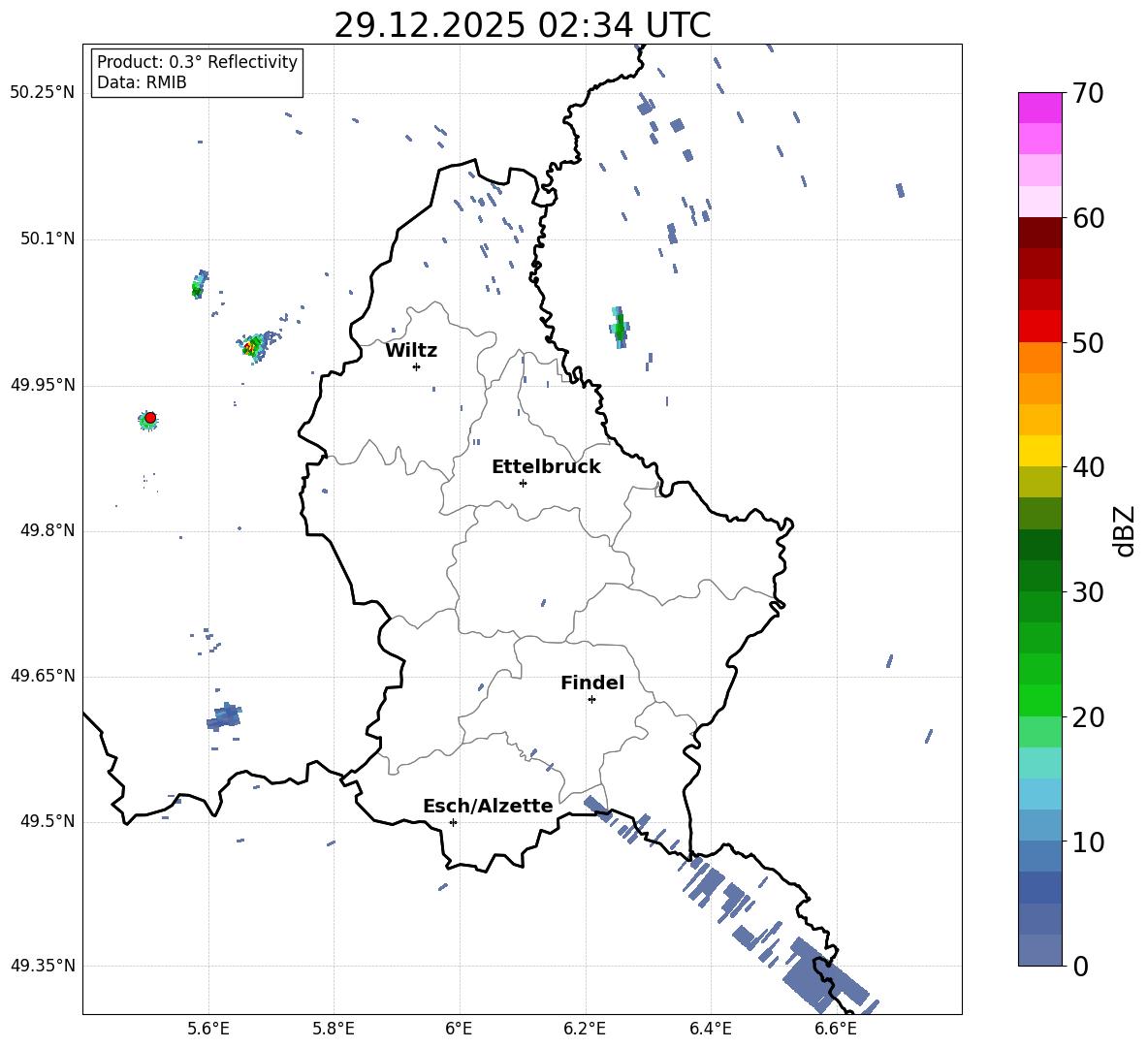Click the Ettelbruck station cross marker

pos(523,483)
